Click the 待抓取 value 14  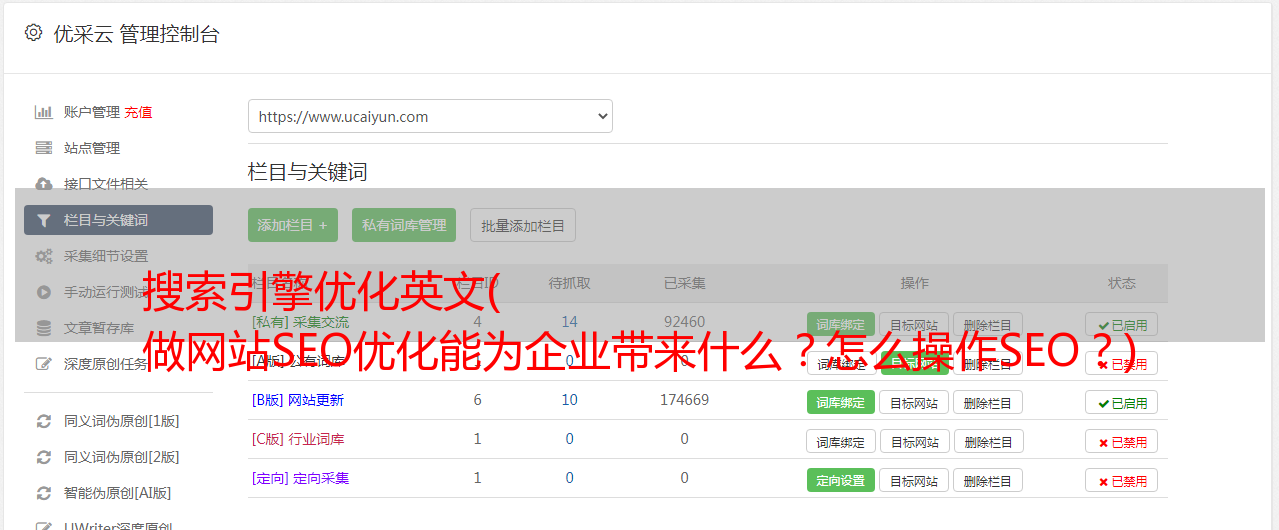570,322
